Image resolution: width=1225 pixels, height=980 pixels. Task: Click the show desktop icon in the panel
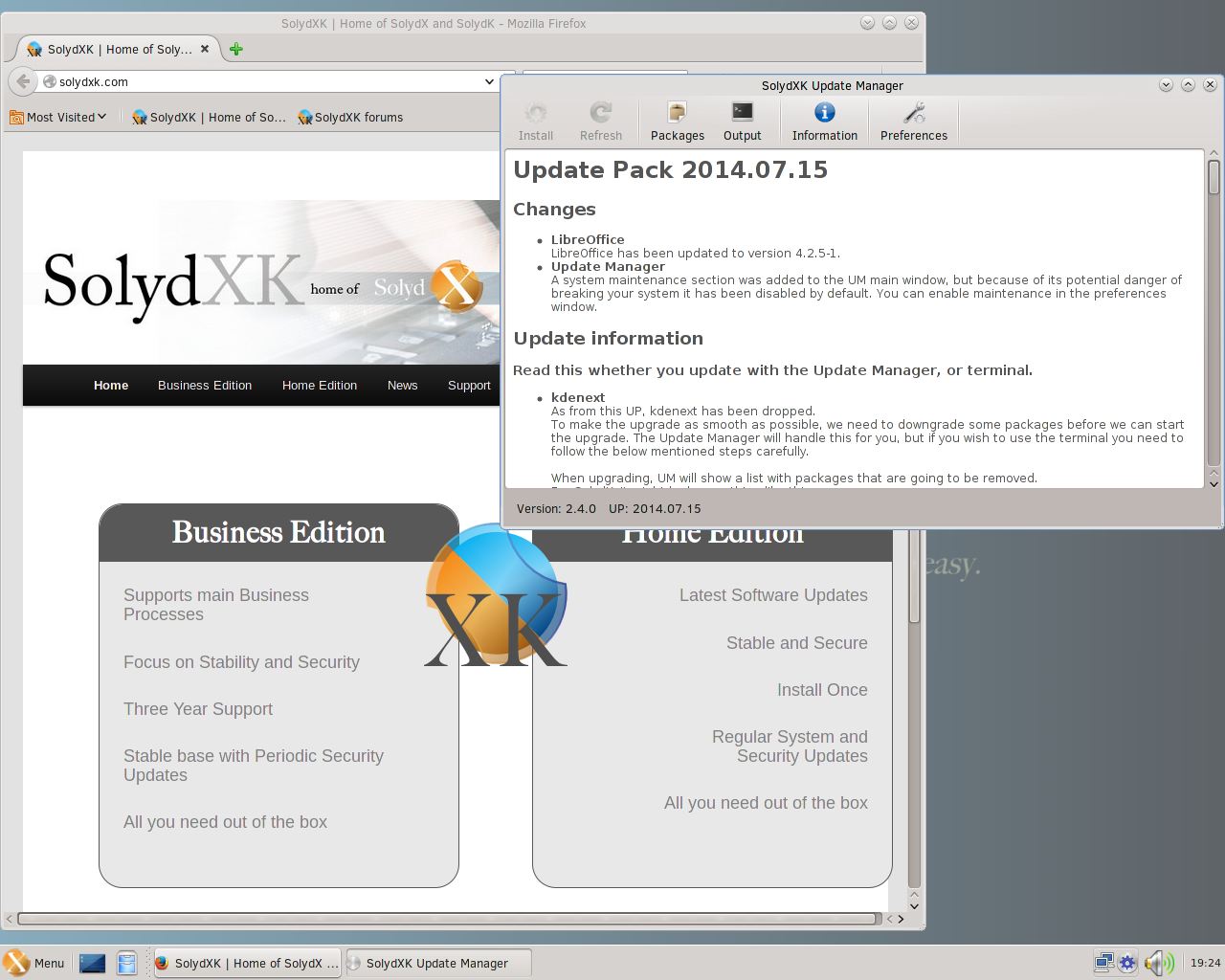(x=93, y=963)
